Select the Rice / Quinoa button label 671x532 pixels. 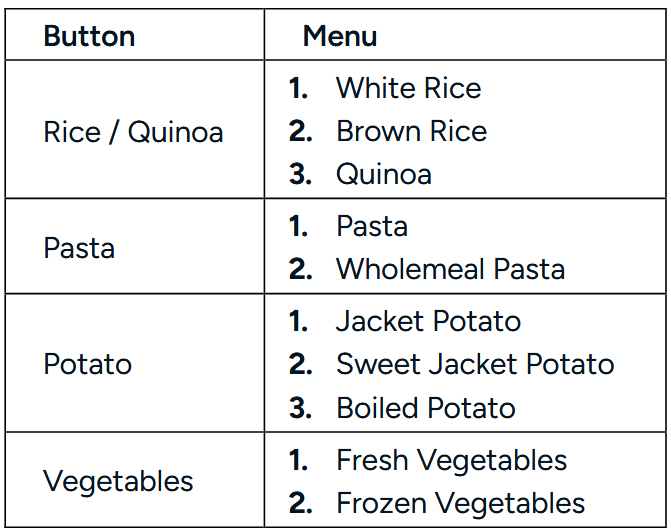pos(133,132)
